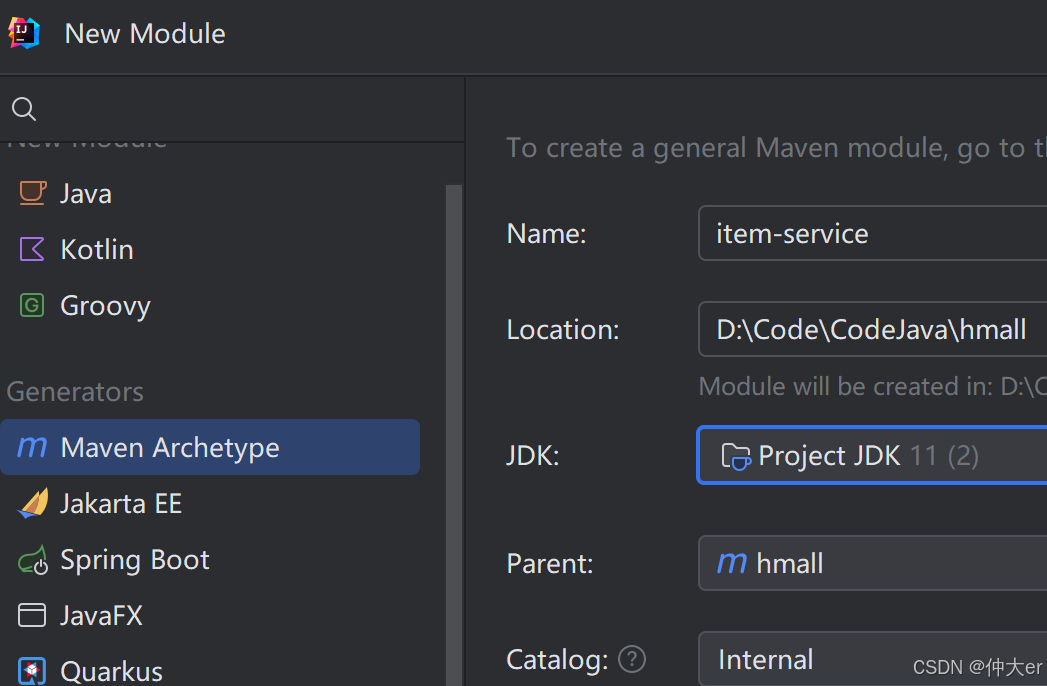Open the Project JDK dropdown
Screen dimensions: 1047x686
click(873, 455)
